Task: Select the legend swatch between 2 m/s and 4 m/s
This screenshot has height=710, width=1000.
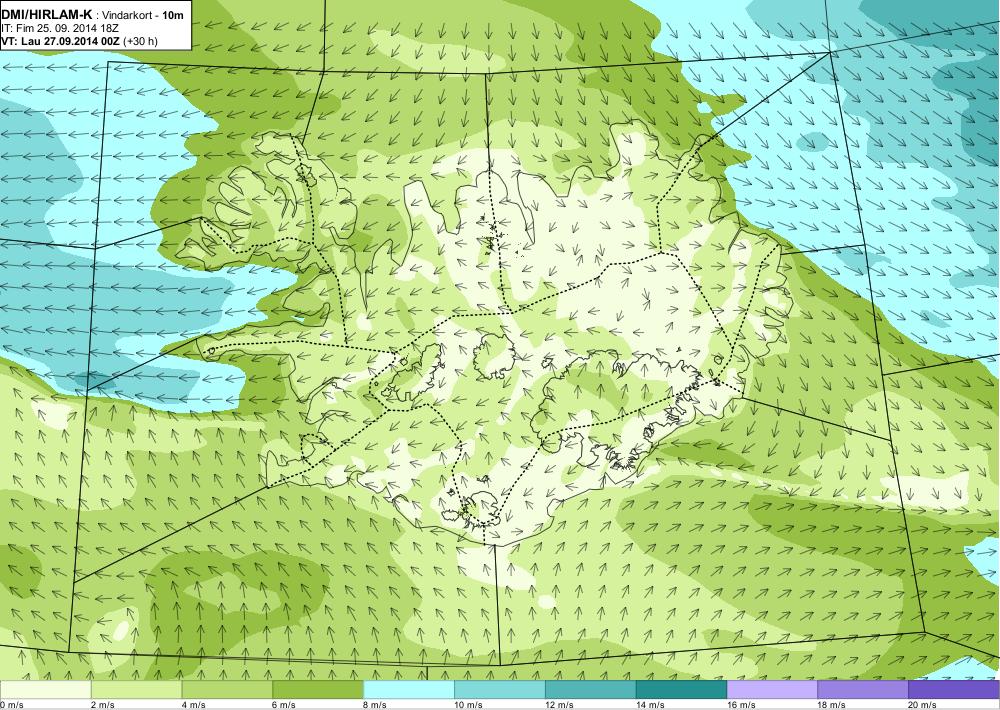Action: [x=136, y=690]
